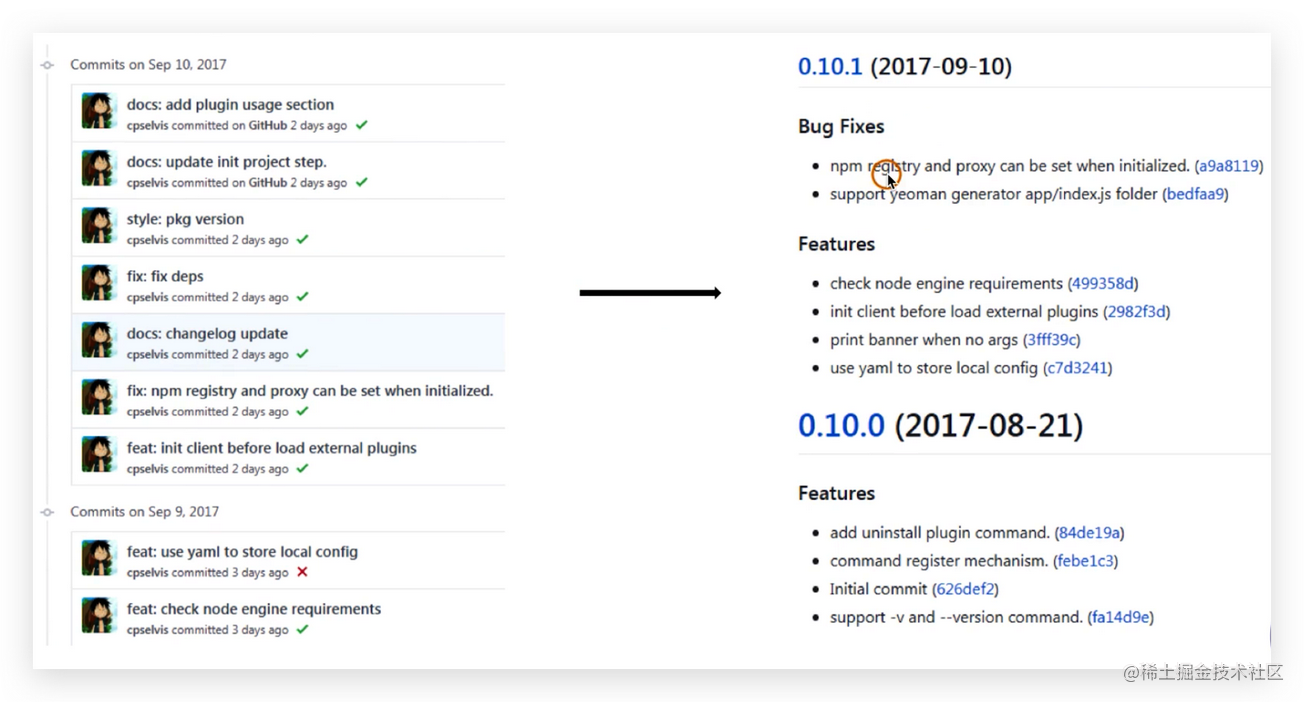Open commit hash fa14d9e
Screen dimensions: 1304x702
[x=1121, y=618]
